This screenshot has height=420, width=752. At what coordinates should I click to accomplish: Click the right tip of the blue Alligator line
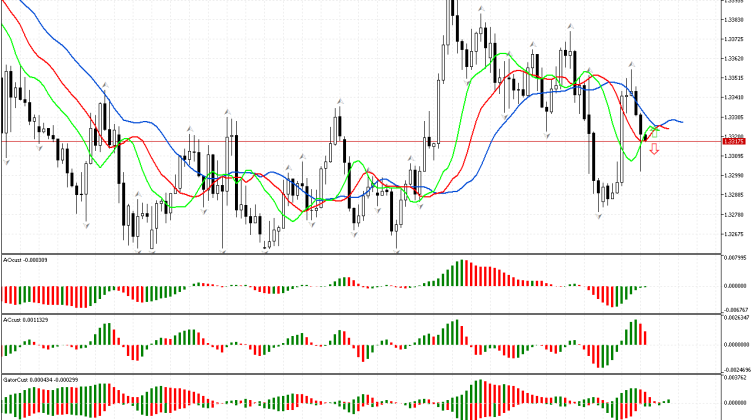(x=682, y=121)
